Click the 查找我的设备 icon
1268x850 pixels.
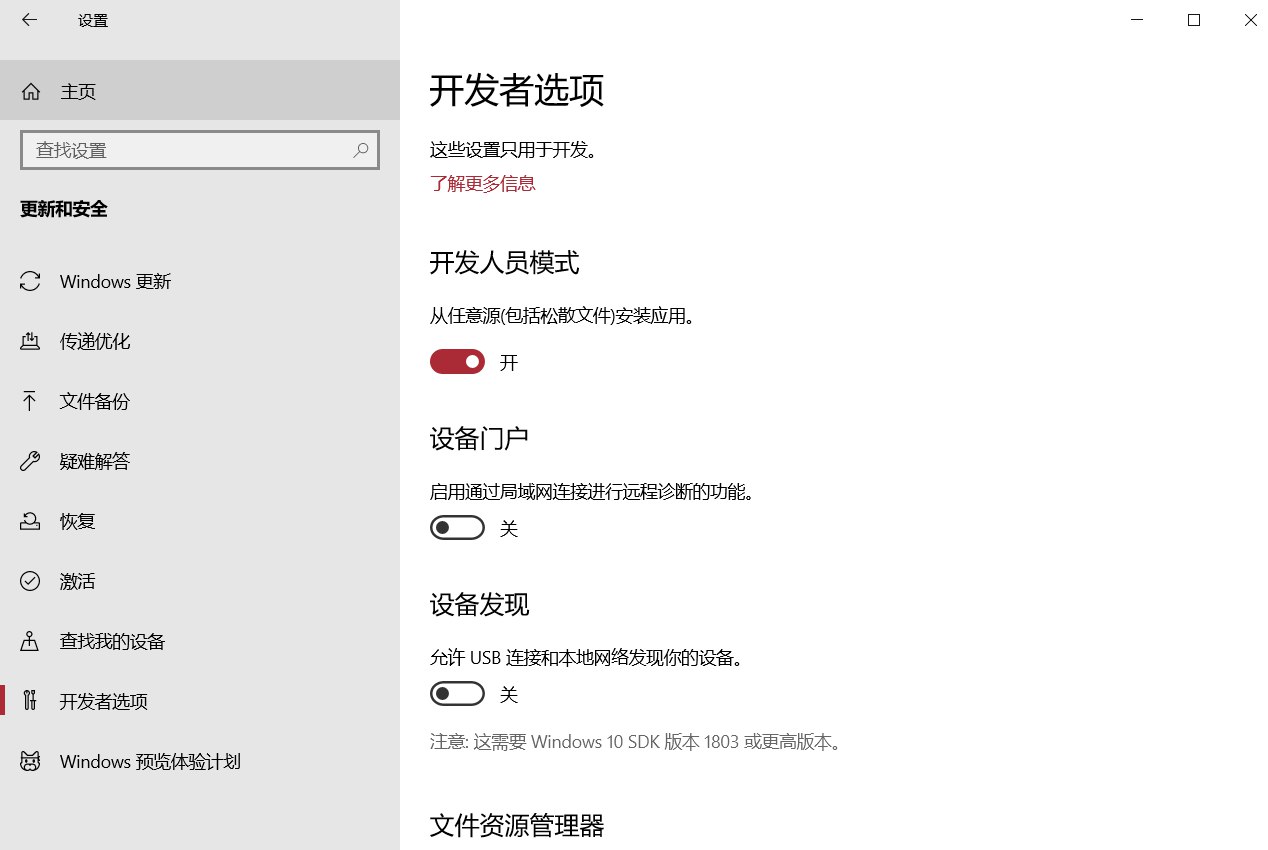[x=30, y=642]
